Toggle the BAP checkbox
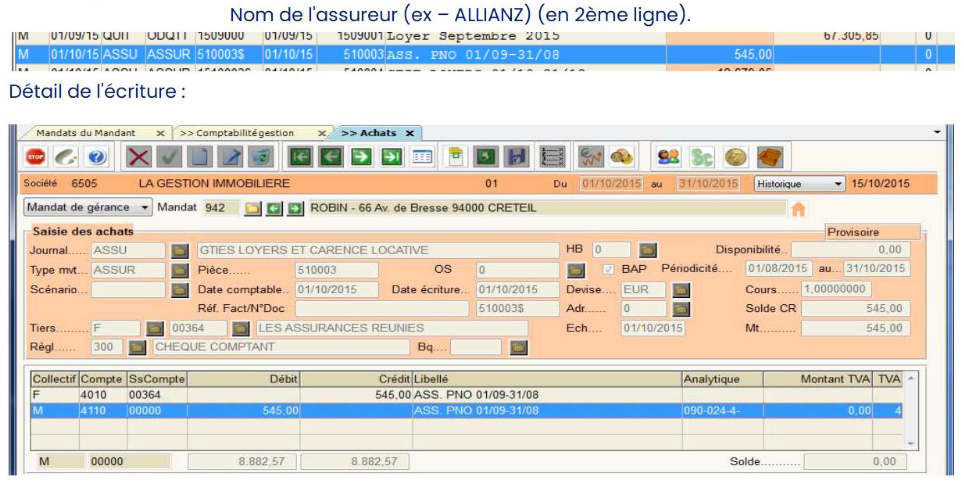The height and width of the screenshot is (496, 964). 609,270
